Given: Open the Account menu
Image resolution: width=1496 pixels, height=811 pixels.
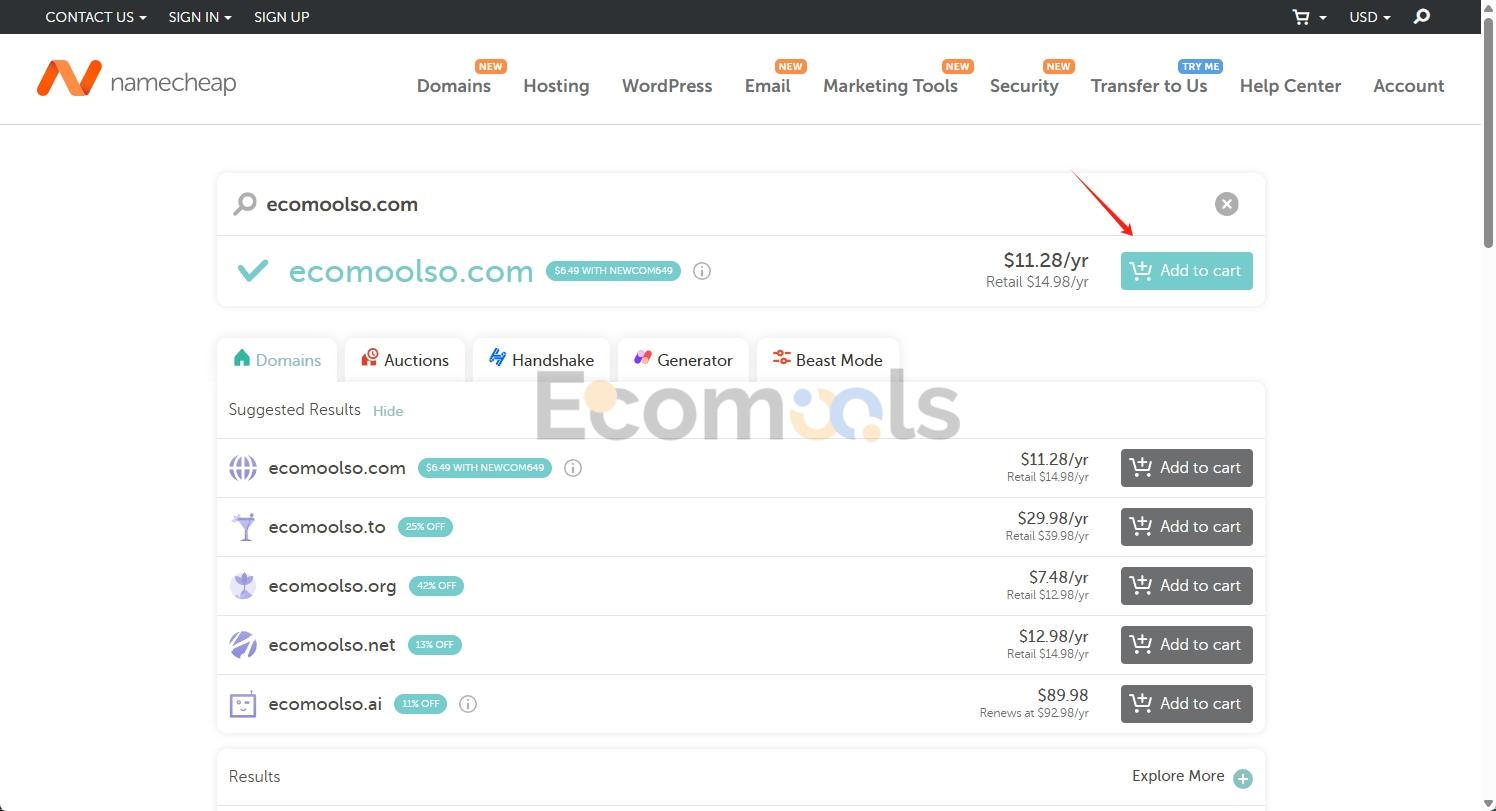Looking at the screenshot, I should click(1408, 86).
